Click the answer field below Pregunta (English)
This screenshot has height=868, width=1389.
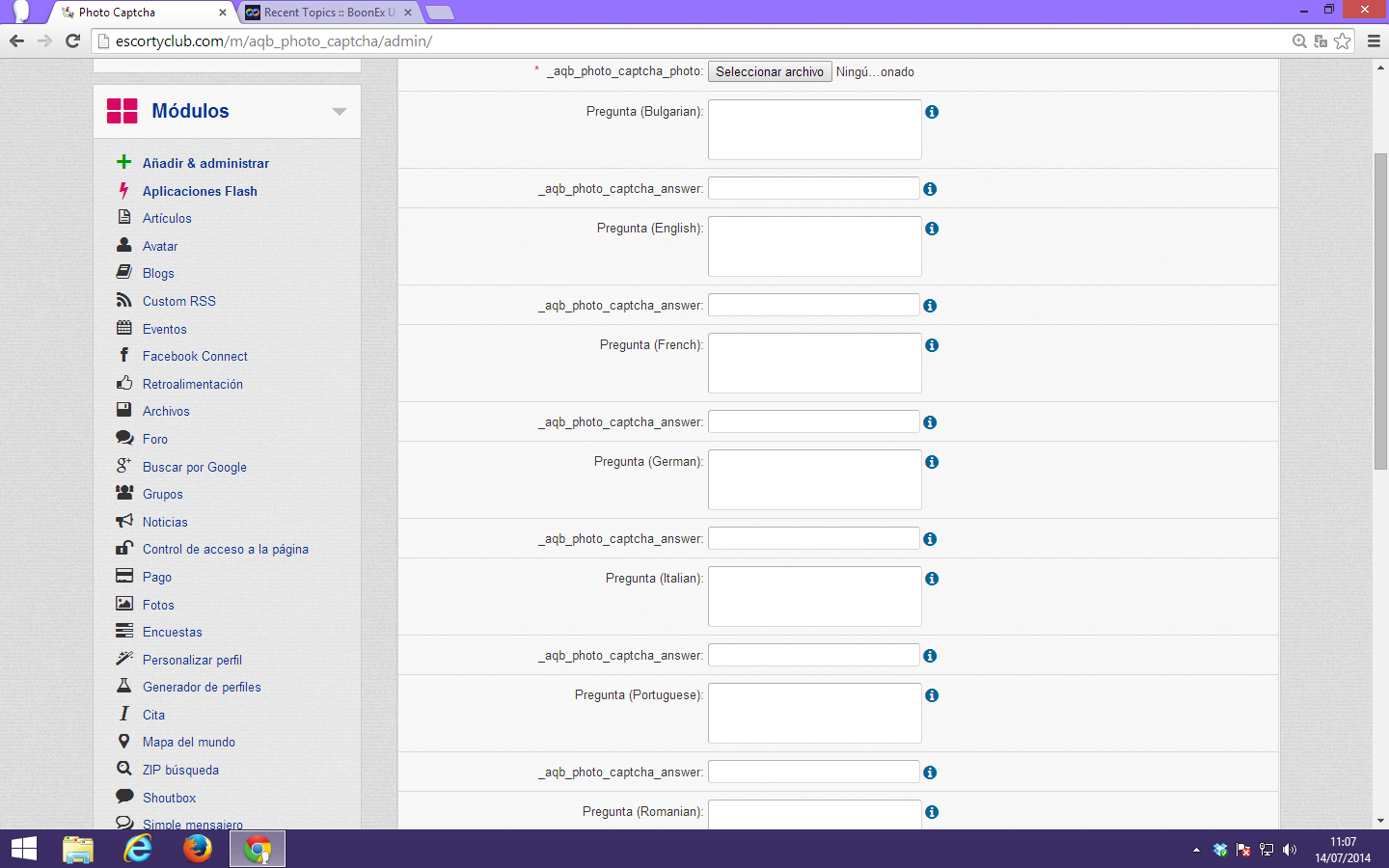(814, 305)
